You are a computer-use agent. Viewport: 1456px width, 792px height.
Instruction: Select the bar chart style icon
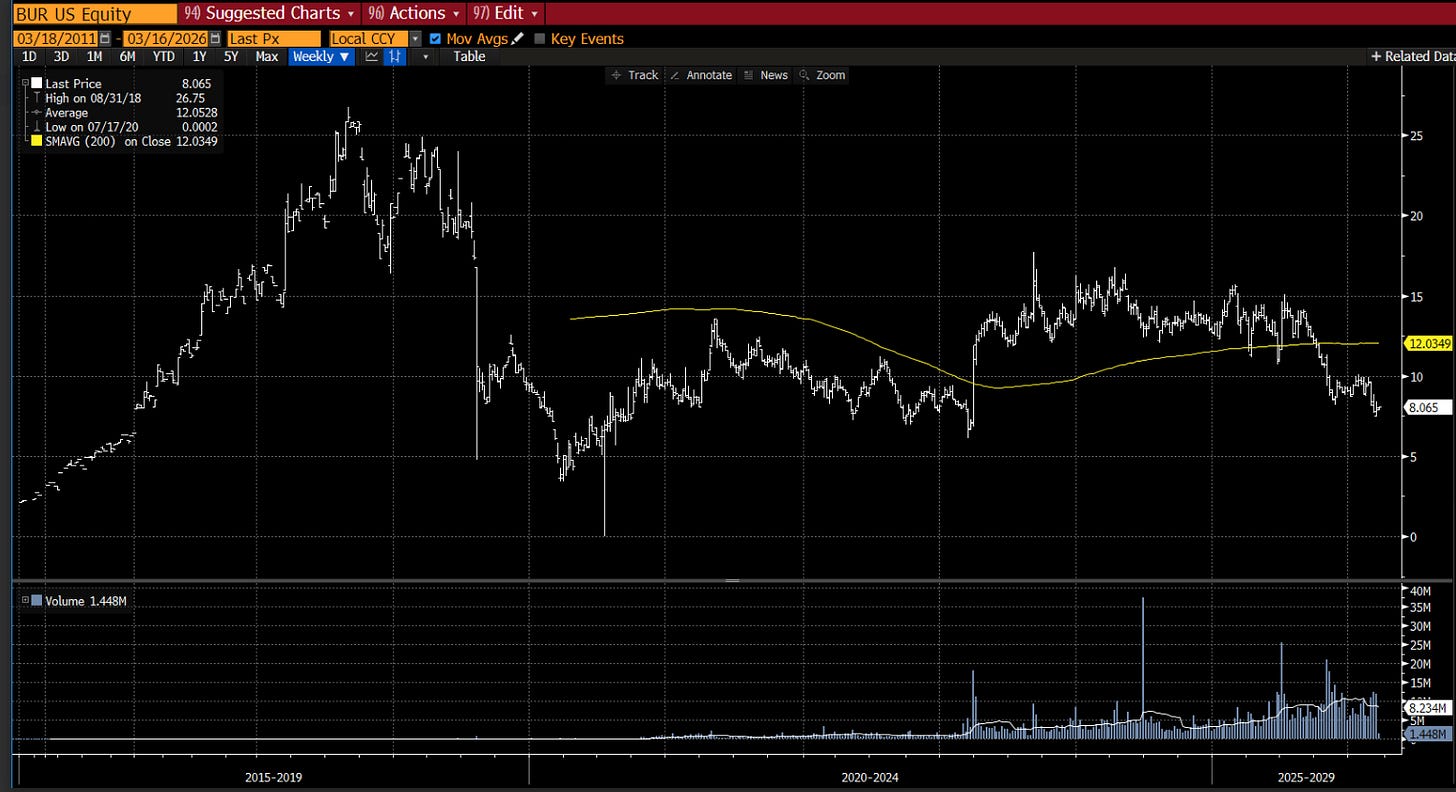pyautogui.click(x=396, y=57)
